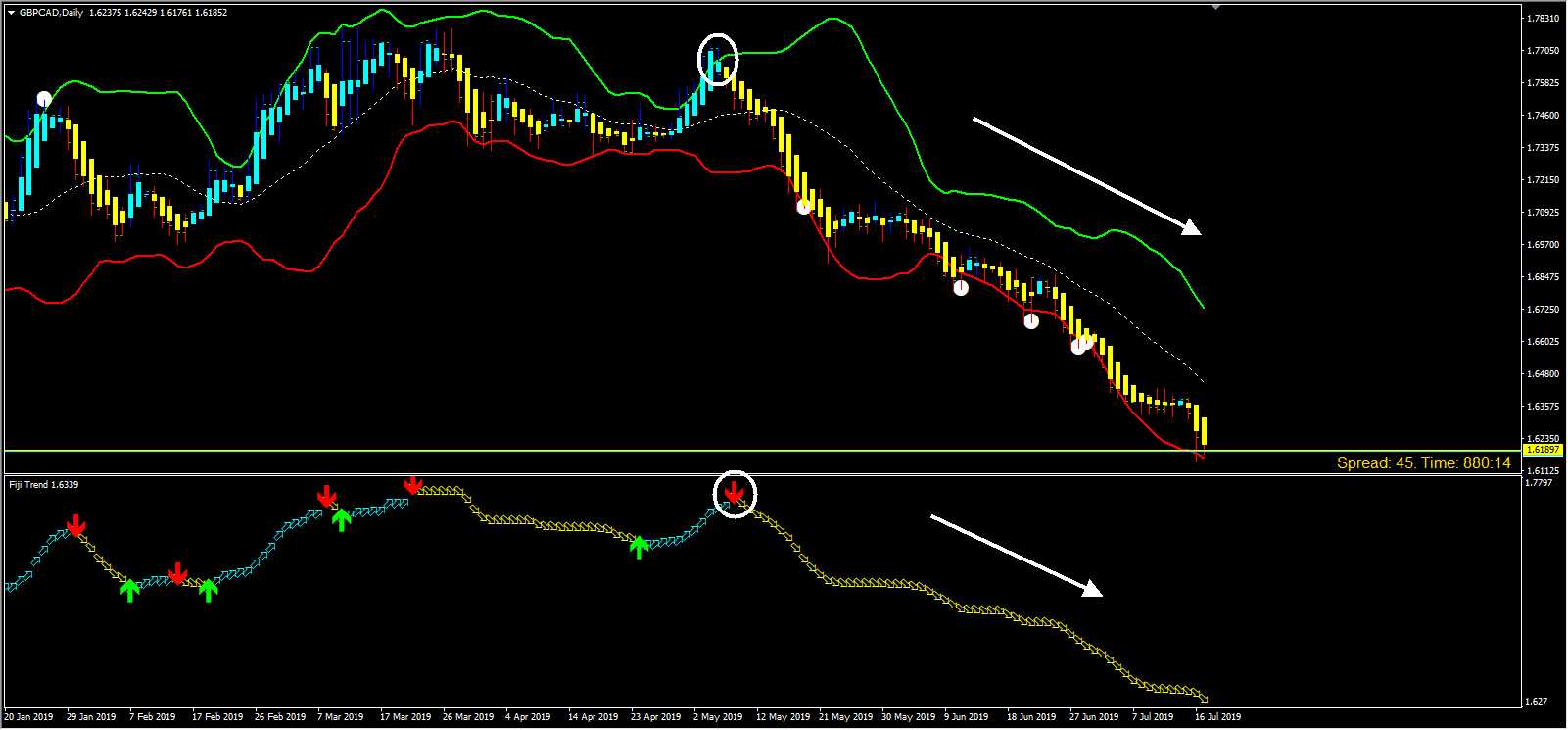1568x730 pixels.
Task: Click the 30 May 2019 date label
Action: pos(908,717)
